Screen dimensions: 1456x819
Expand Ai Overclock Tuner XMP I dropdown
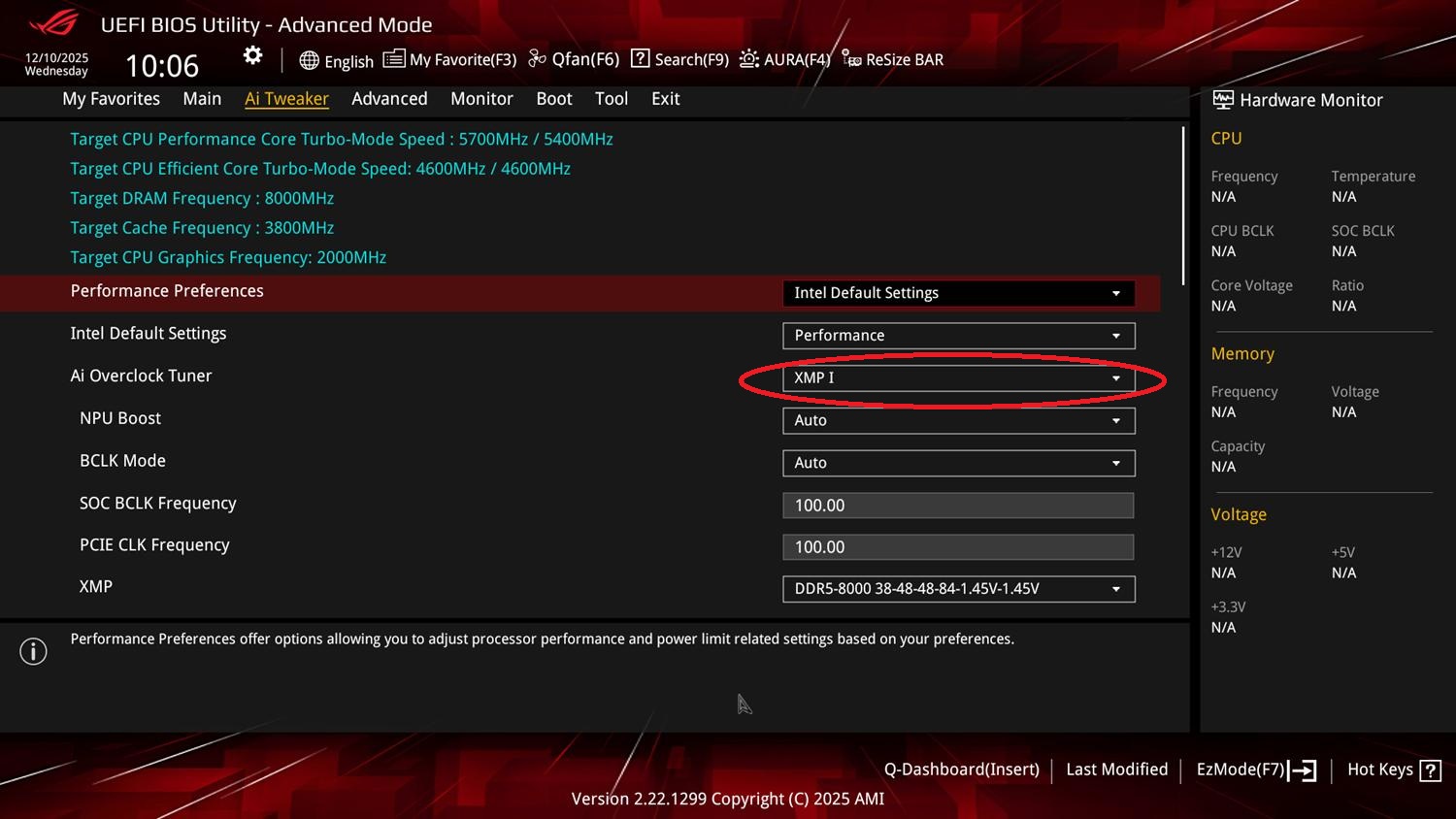958,378
